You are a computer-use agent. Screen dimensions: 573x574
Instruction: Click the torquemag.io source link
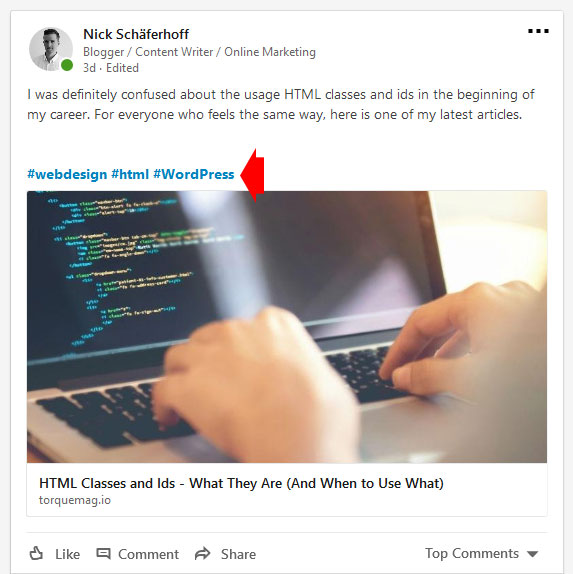tap(75, 500)
